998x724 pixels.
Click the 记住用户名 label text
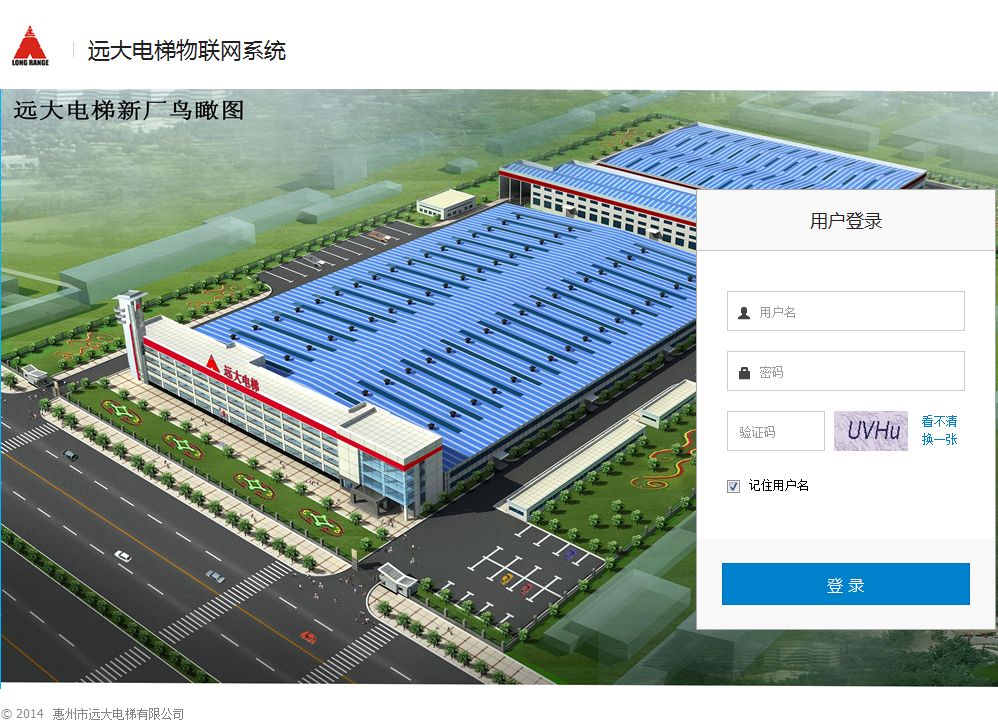(x=778, y=485)
